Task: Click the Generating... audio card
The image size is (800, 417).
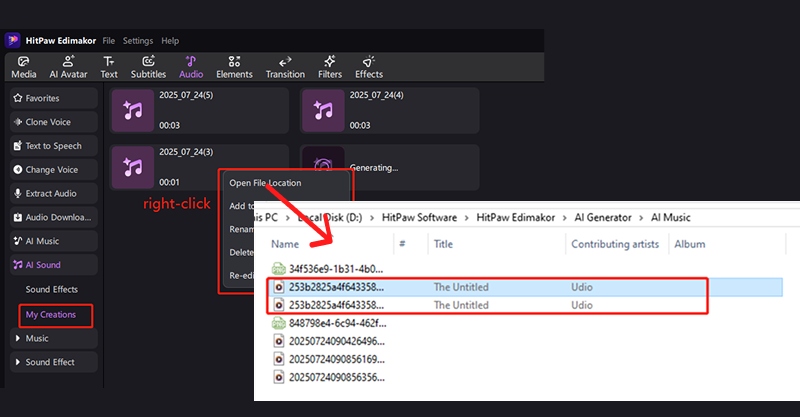Action: pos(390,167)
